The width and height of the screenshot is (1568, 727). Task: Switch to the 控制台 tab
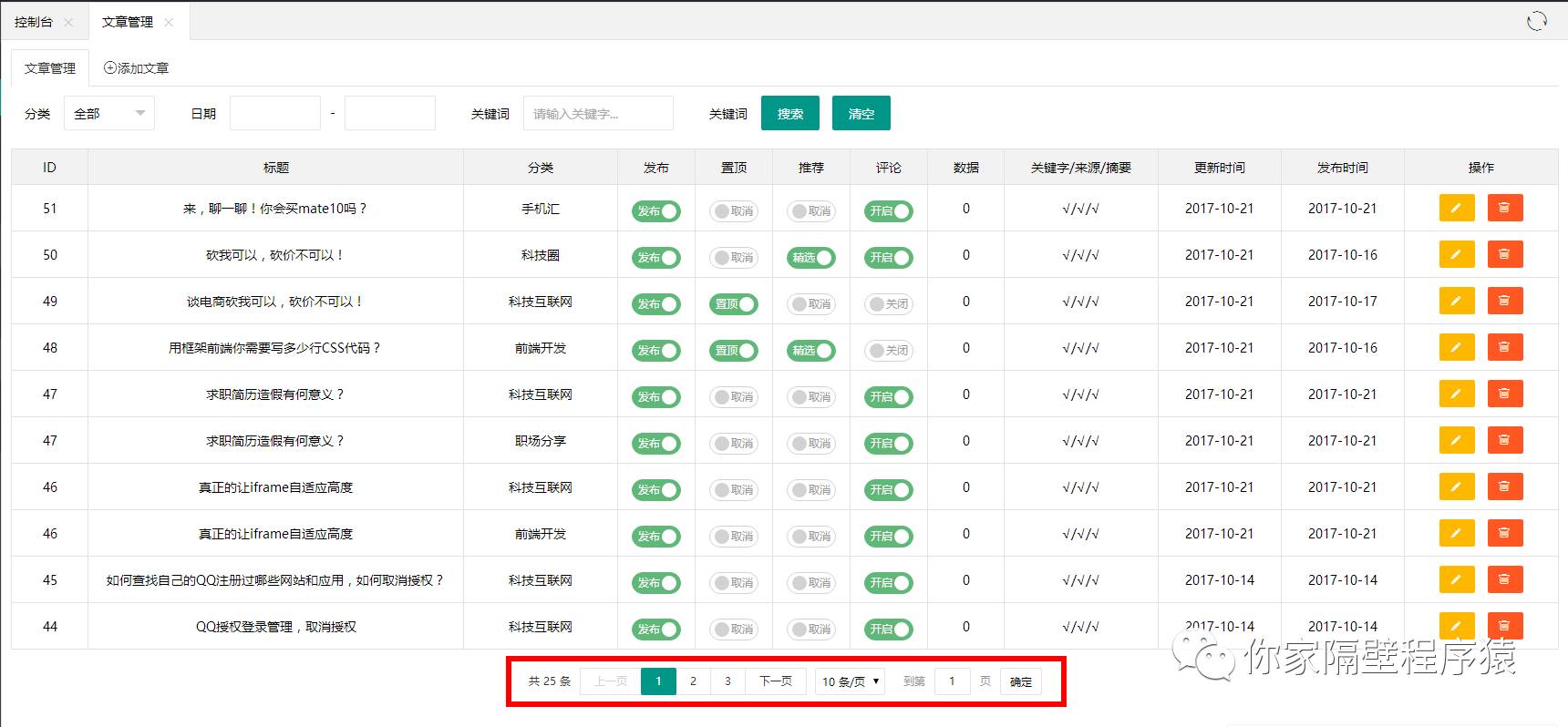34,22
